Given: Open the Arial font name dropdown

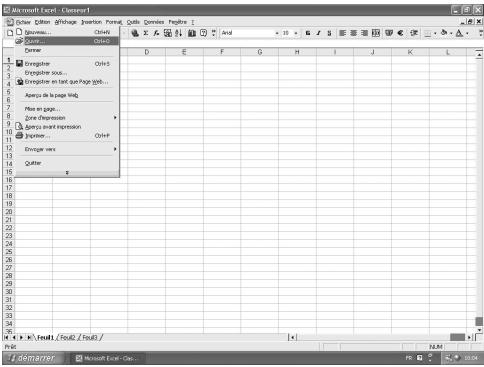Looking at the screenshot, I should (x=277, y=33).
